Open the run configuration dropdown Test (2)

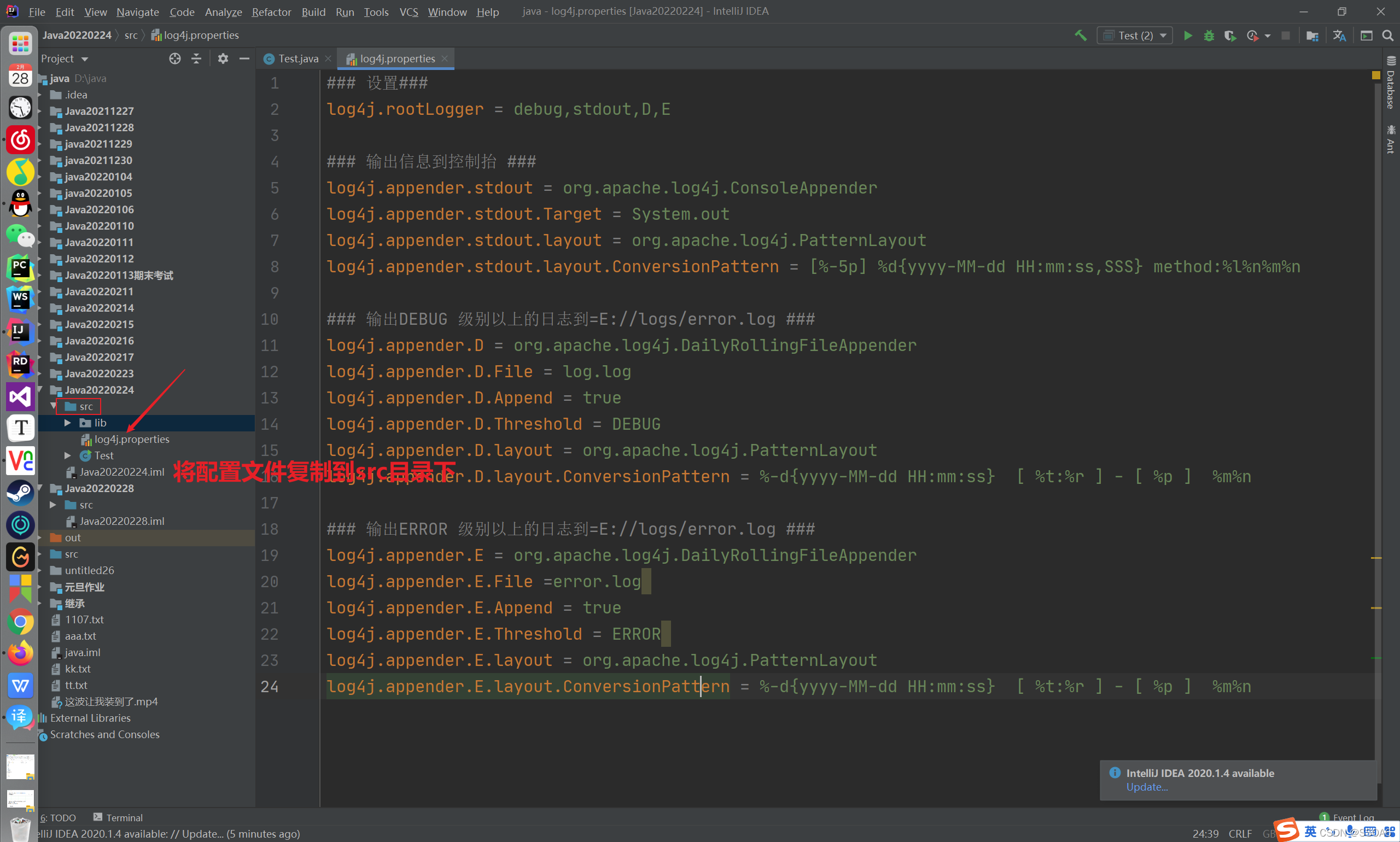[x=1134, y=35]
